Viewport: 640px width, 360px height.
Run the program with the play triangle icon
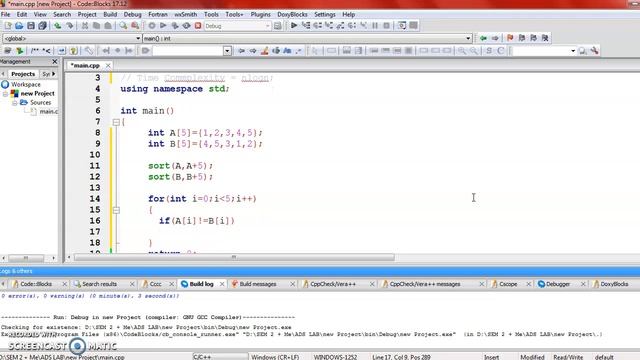(x=163, y=26)
